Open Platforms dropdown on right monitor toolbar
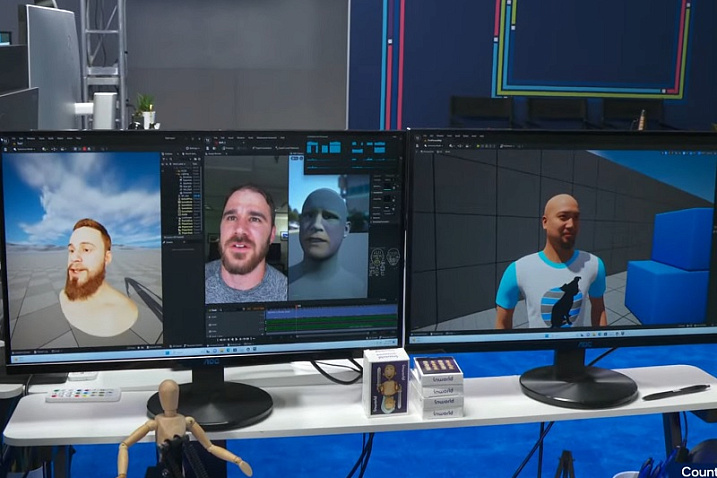This screenshot has width=717, height=478. click(507, 146)
